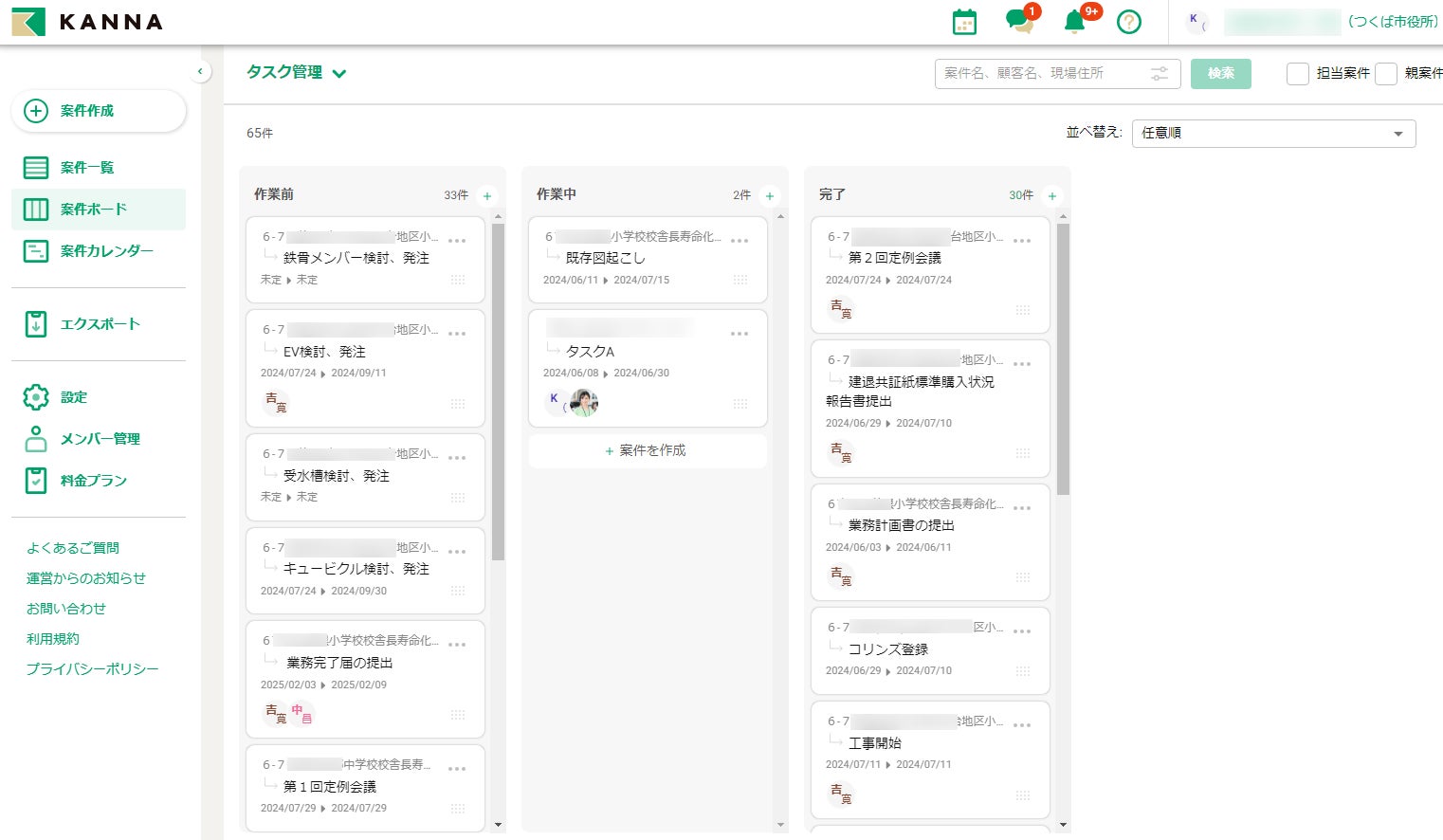1443x840 pixels.
Task: Click the 案件作成 button
Action: click(x=99, y=111)
